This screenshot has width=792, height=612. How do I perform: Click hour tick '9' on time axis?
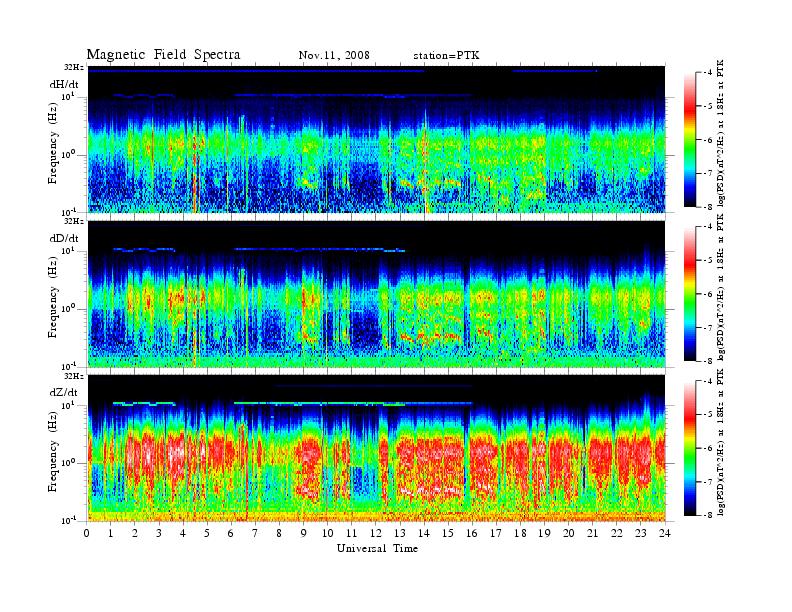(x=304, y=533)
